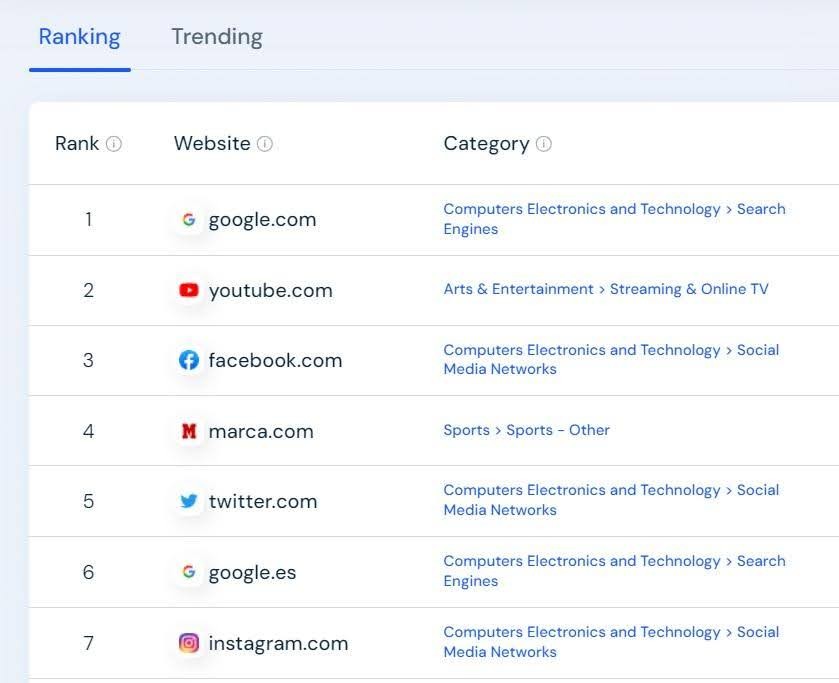
Task: Select the Ranking tab
Action: (x=79, y=37)
